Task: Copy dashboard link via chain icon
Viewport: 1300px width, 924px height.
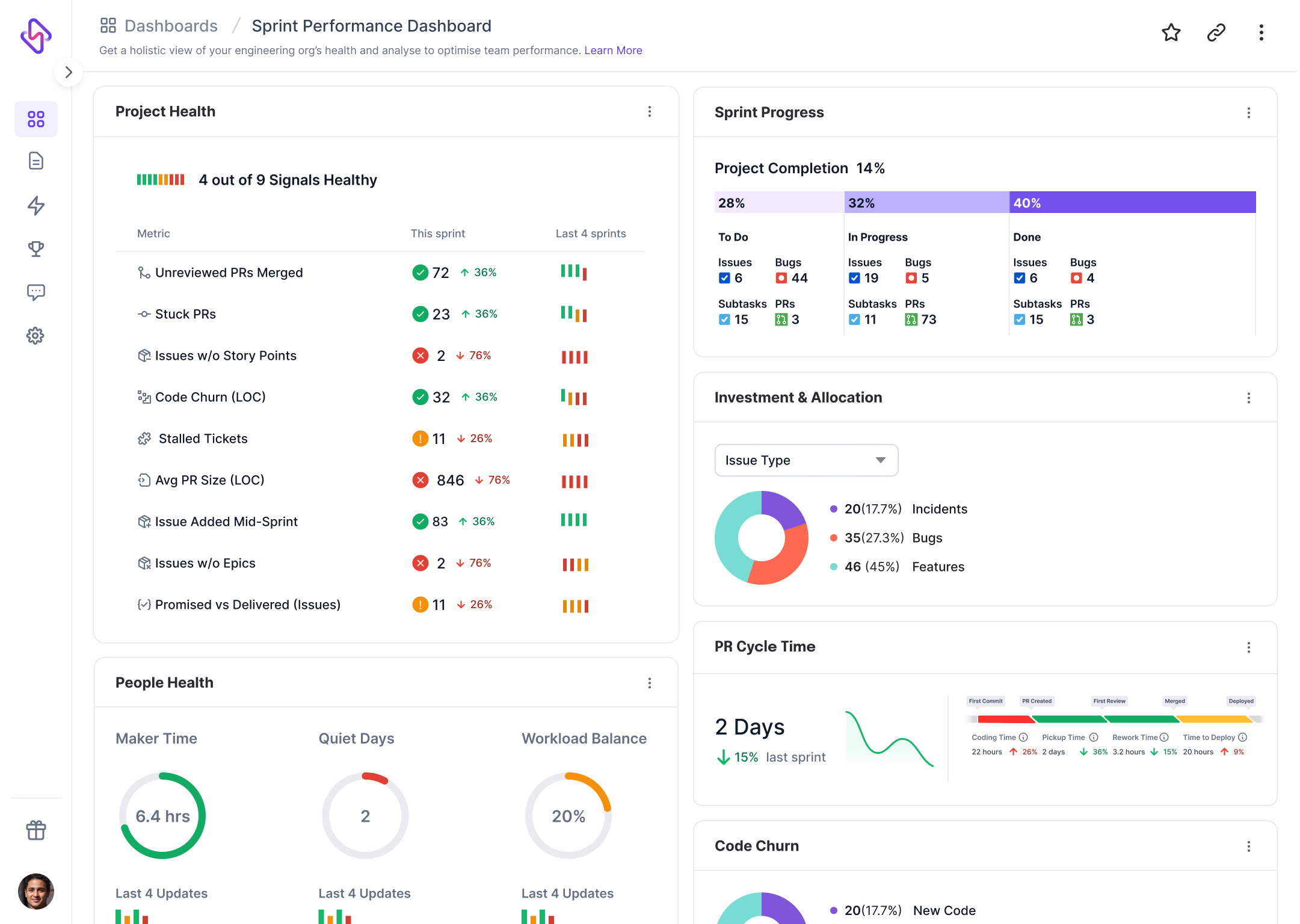Action: click(x=1216, y=32)
